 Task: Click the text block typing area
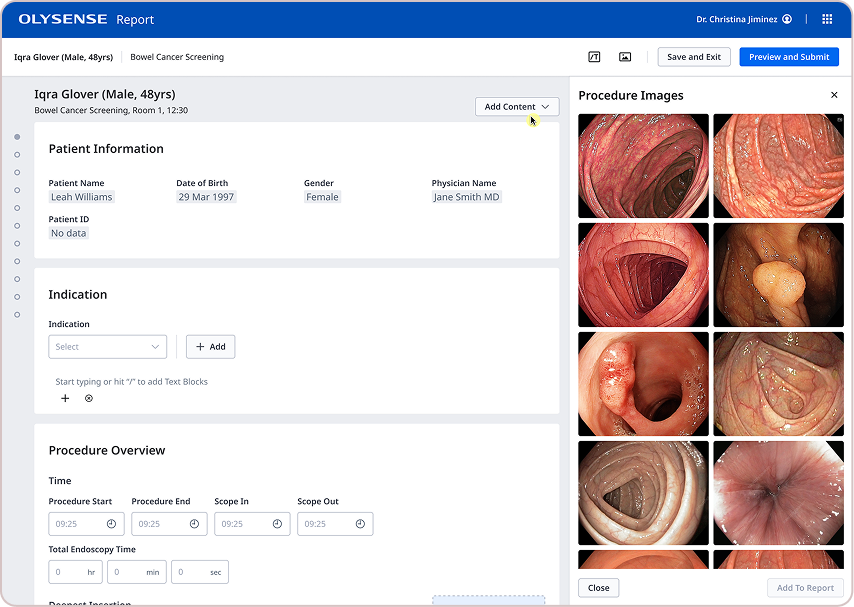pos(131,381)
